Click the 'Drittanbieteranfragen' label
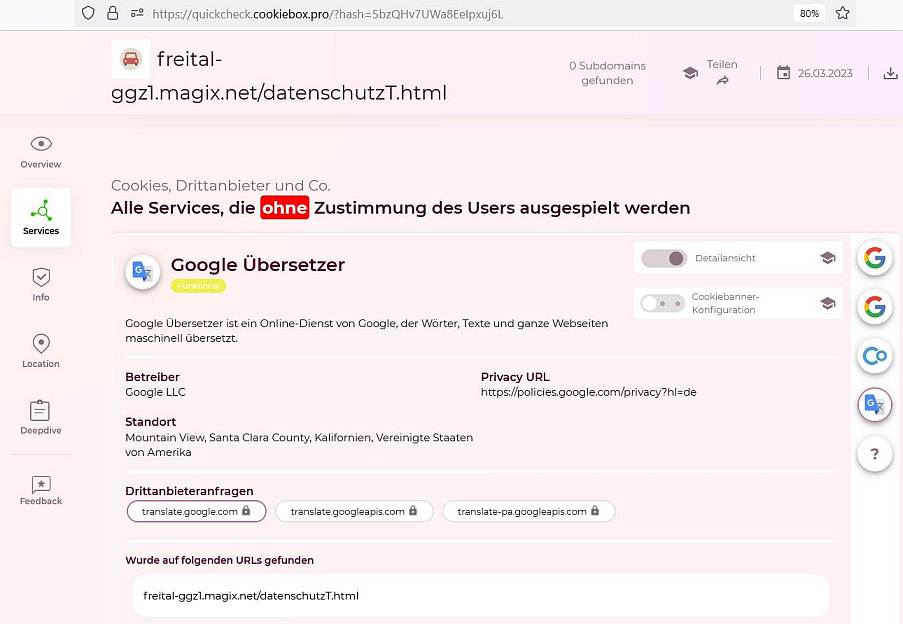Image resolution: width=903 pixels, height=624 pixels. pos(189,491)
